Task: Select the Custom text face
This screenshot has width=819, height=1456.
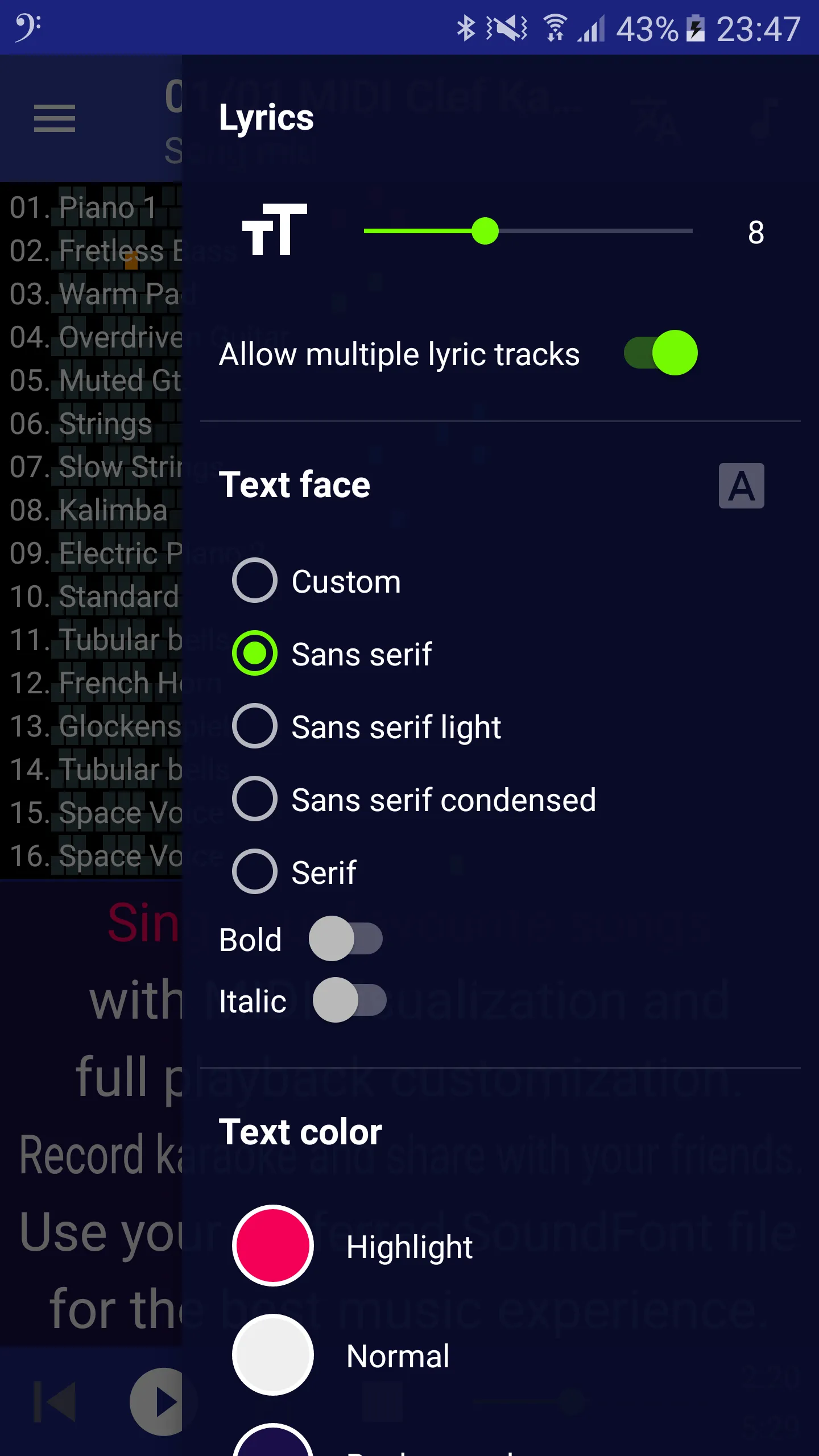Action: coord(254,581)
